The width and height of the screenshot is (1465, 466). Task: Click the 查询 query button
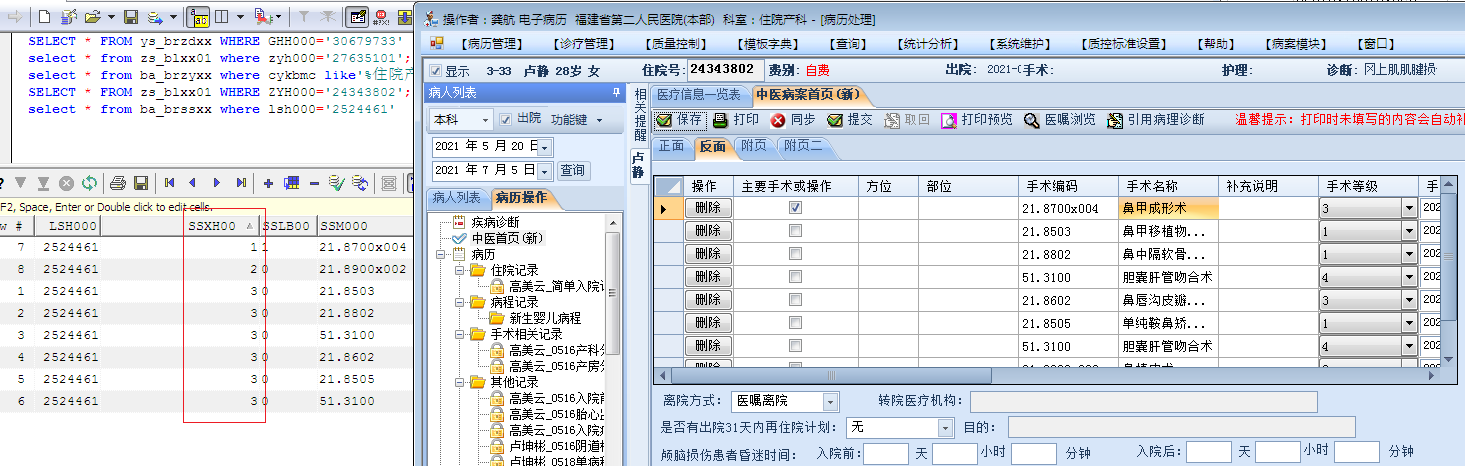(x=572, y=171)
